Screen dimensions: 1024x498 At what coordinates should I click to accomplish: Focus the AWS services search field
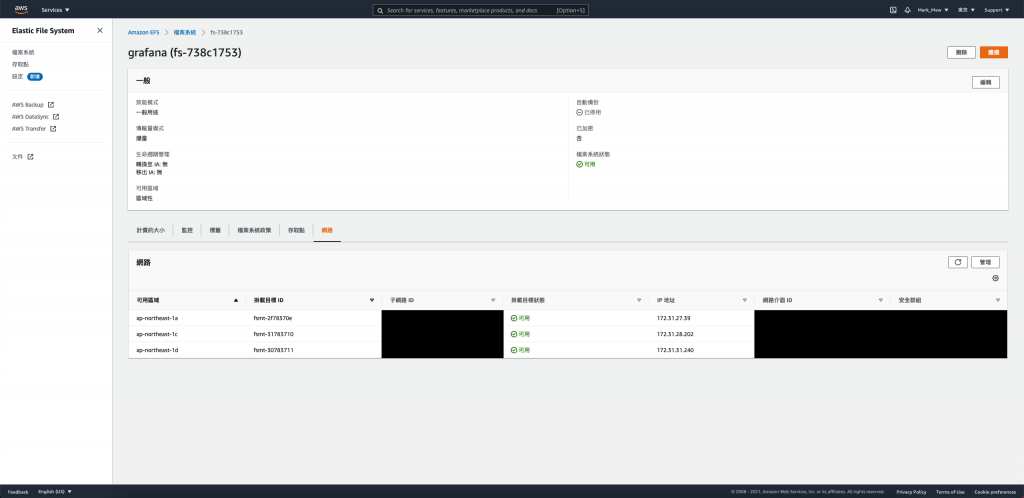coord(480,10)
